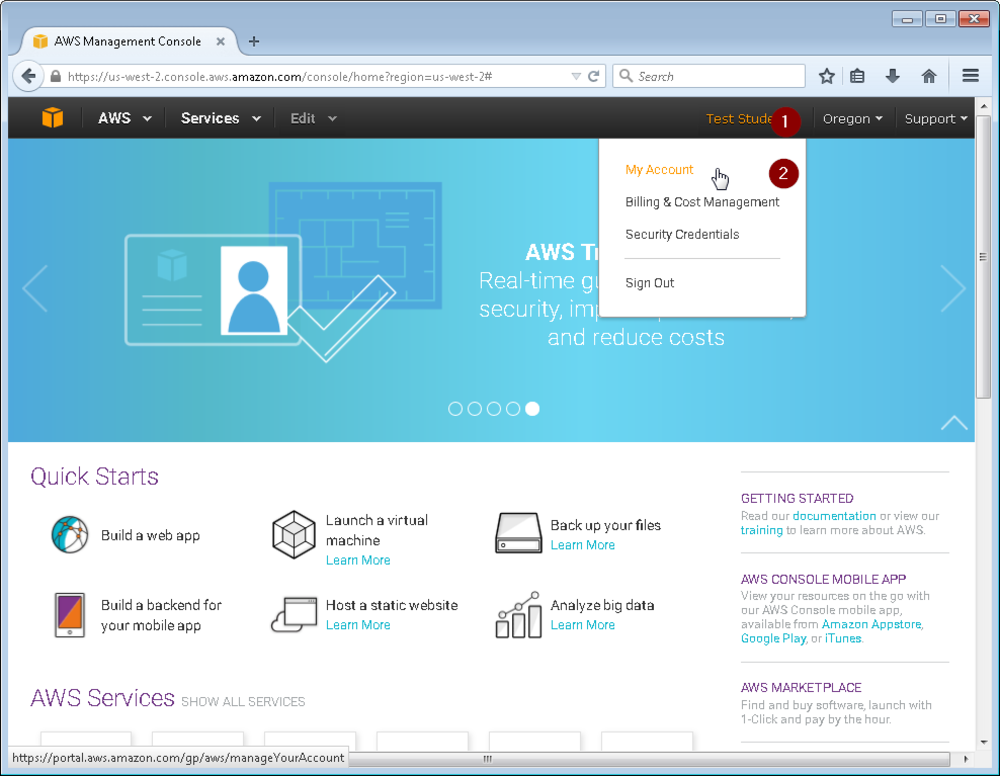Open the Firefox hamburger menu
Viewport: 1000px width, 776px height.
tap(971, 76)
